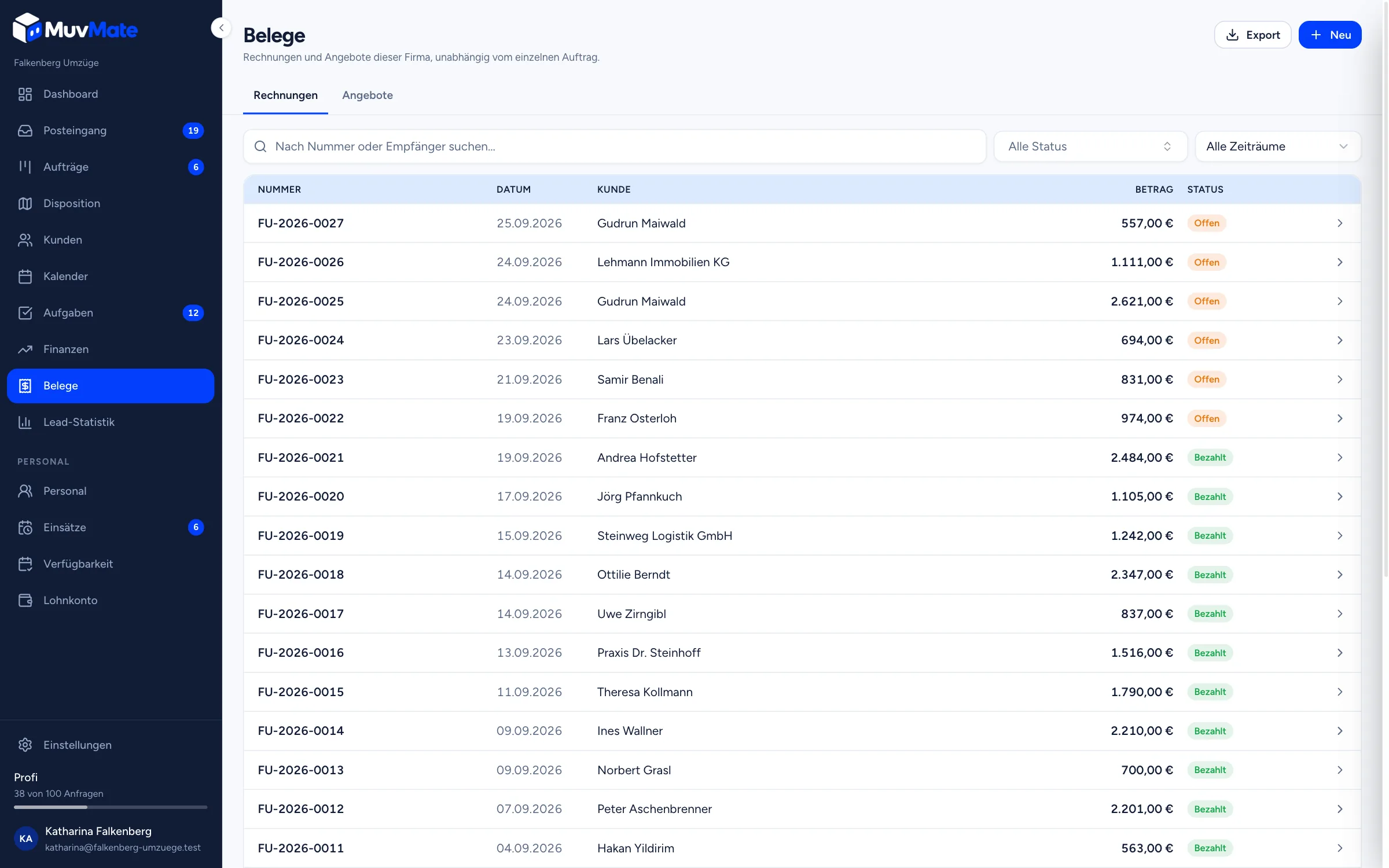Collapse the sidebar with the arrow button

tap(221, 28)
